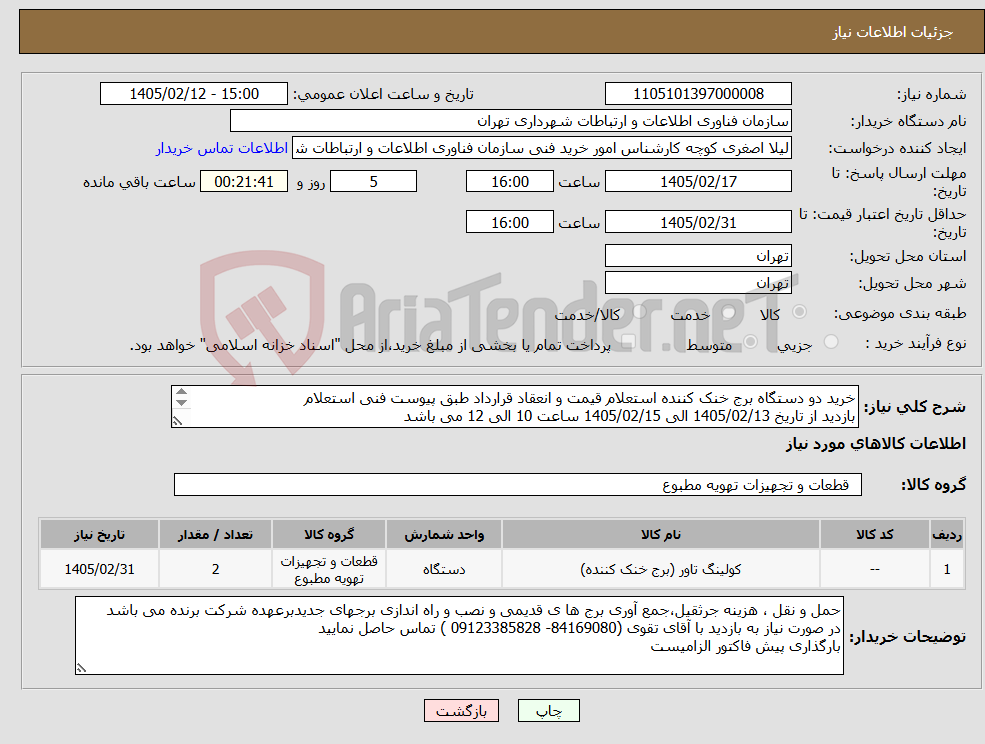The height and width of the screenshot is (744, 985).
Task: Grab resize handle of buyer notes box
Action: (x=81, y=668)
